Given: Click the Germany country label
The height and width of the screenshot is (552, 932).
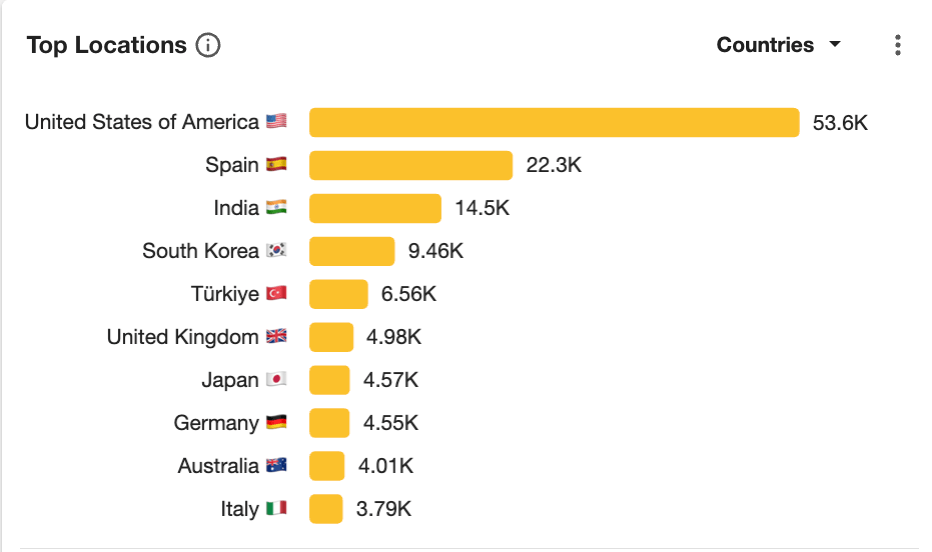Looking at the screenshot, I should point(216,423).
